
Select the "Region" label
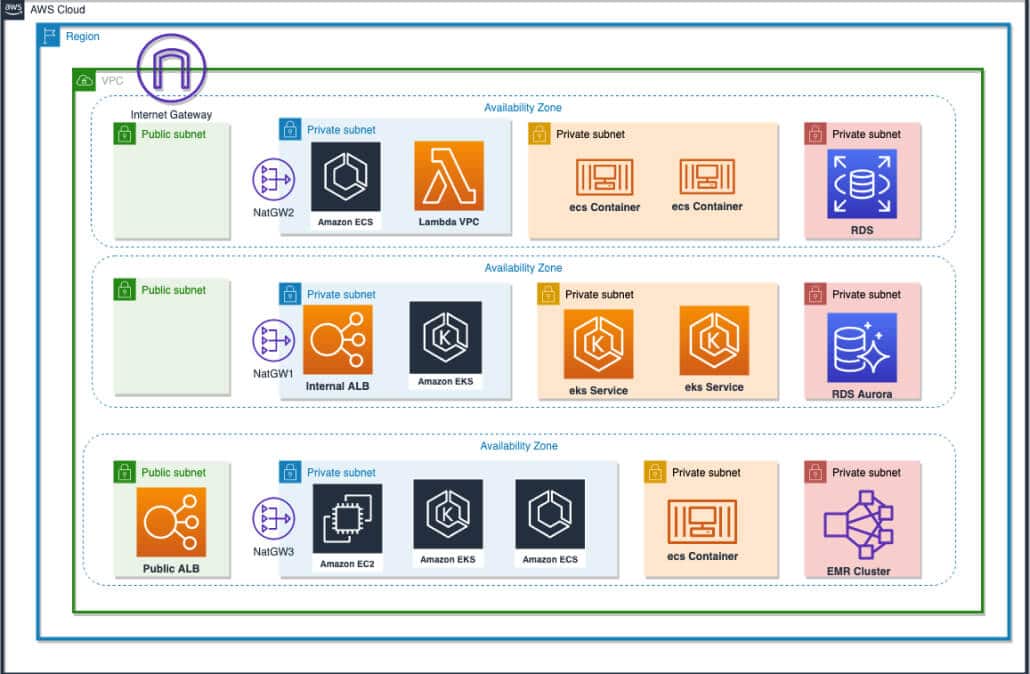coord(83,36)
